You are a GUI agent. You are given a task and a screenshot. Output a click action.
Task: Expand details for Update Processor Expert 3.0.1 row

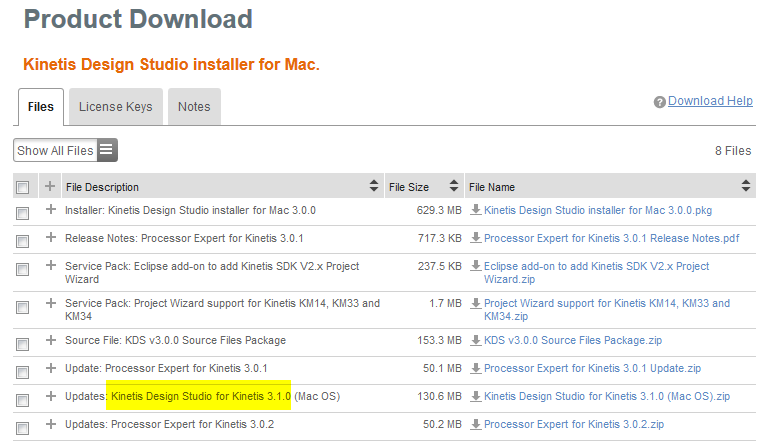[51, 367]
